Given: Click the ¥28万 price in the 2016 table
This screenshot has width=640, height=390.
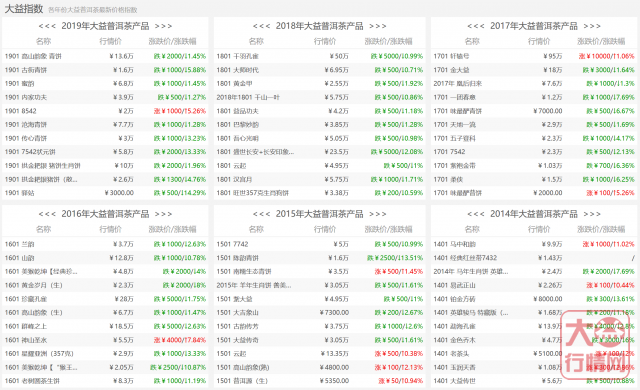Looking at the screenshot, I should 124,299.
